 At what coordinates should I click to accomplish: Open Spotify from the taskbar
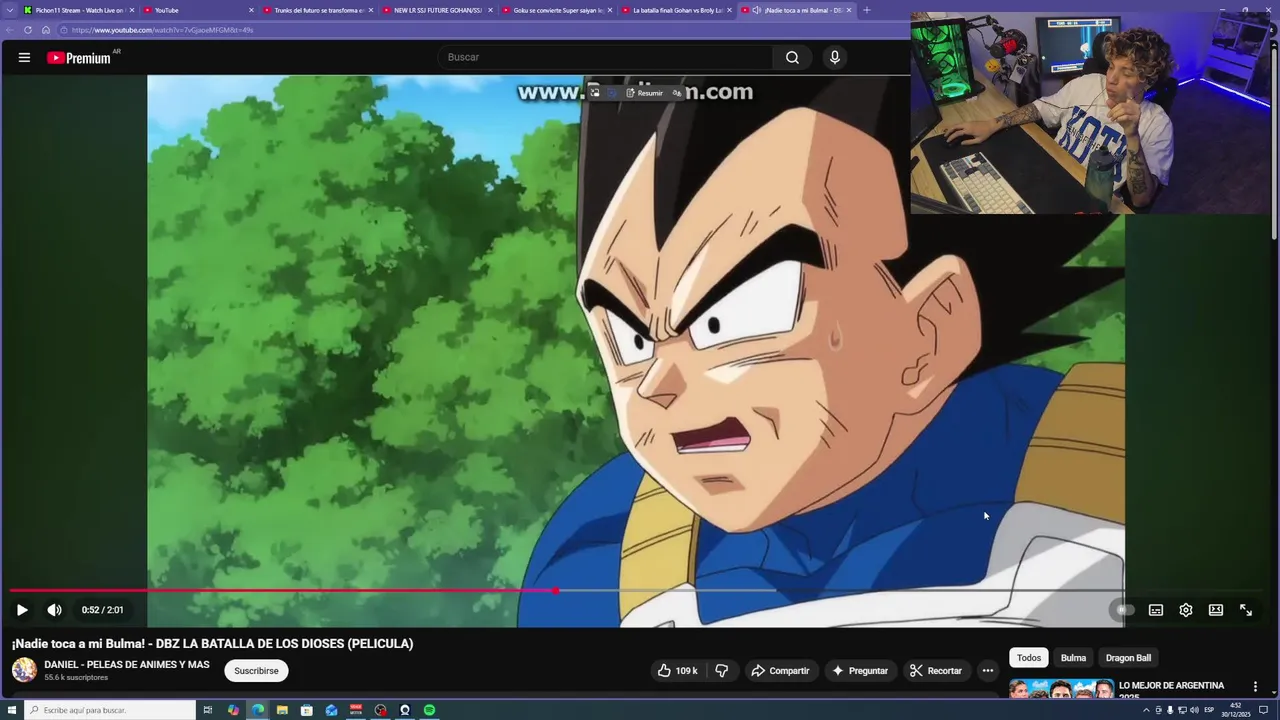(x=429, y=710)
